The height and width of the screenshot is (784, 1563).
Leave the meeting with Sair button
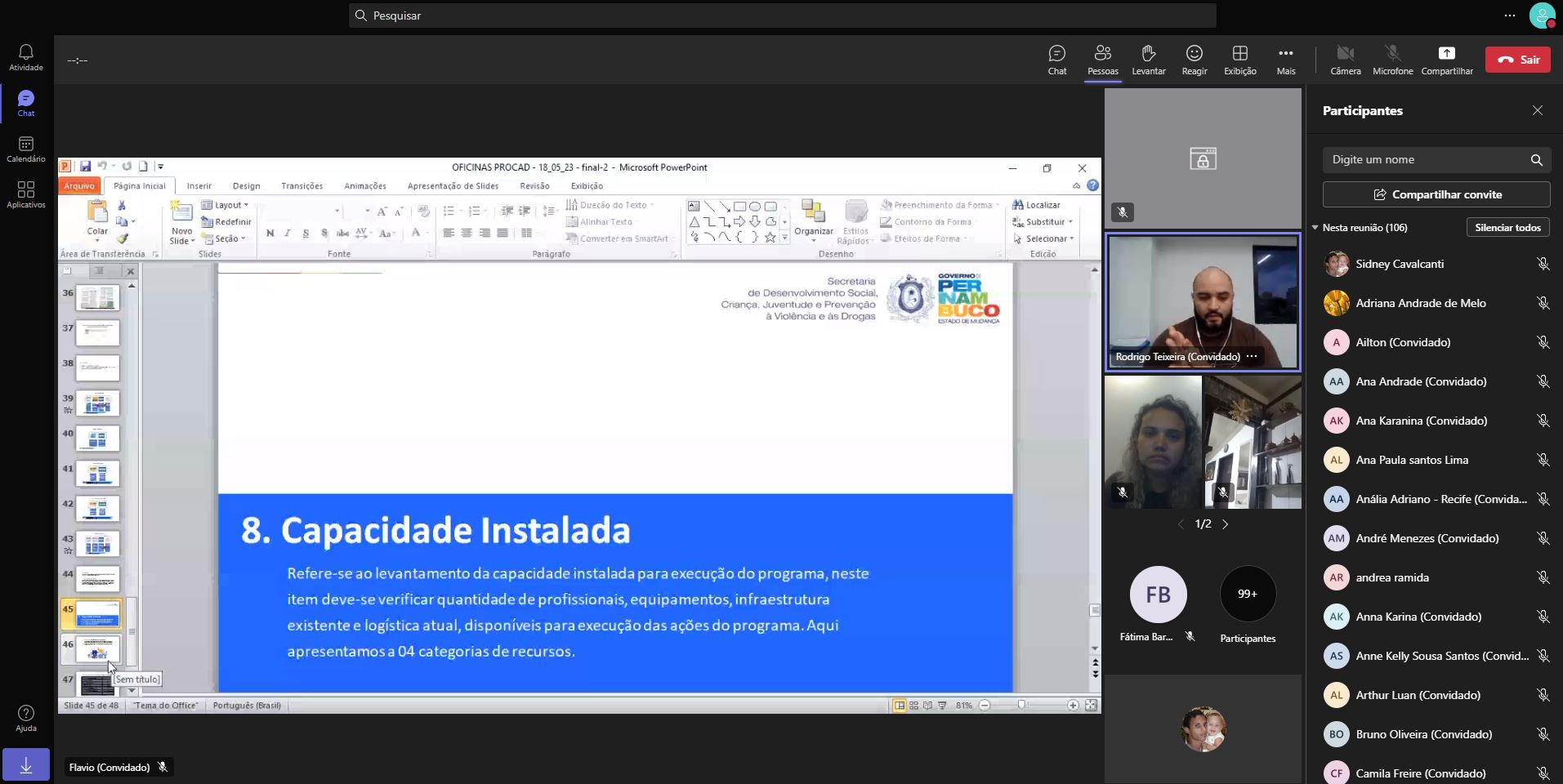(x=1517, y=60)
